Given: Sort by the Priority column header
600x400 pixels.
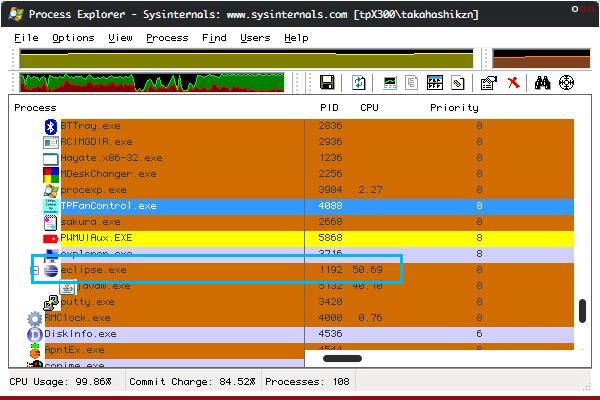Looking at the screenshot, I should coord(454,108).
